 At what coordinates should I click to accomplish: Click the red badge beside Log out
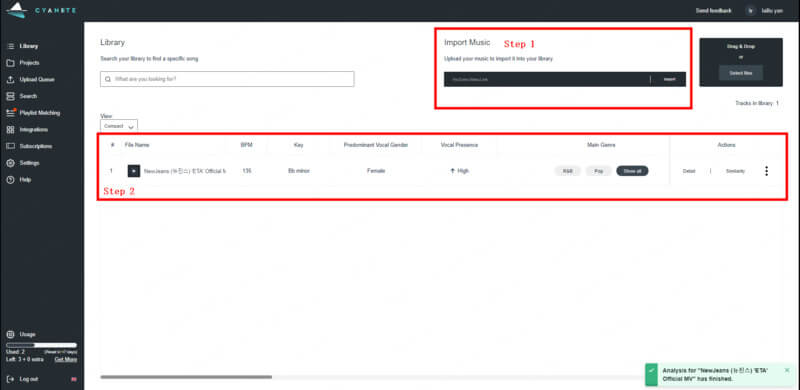click(74, 379)
